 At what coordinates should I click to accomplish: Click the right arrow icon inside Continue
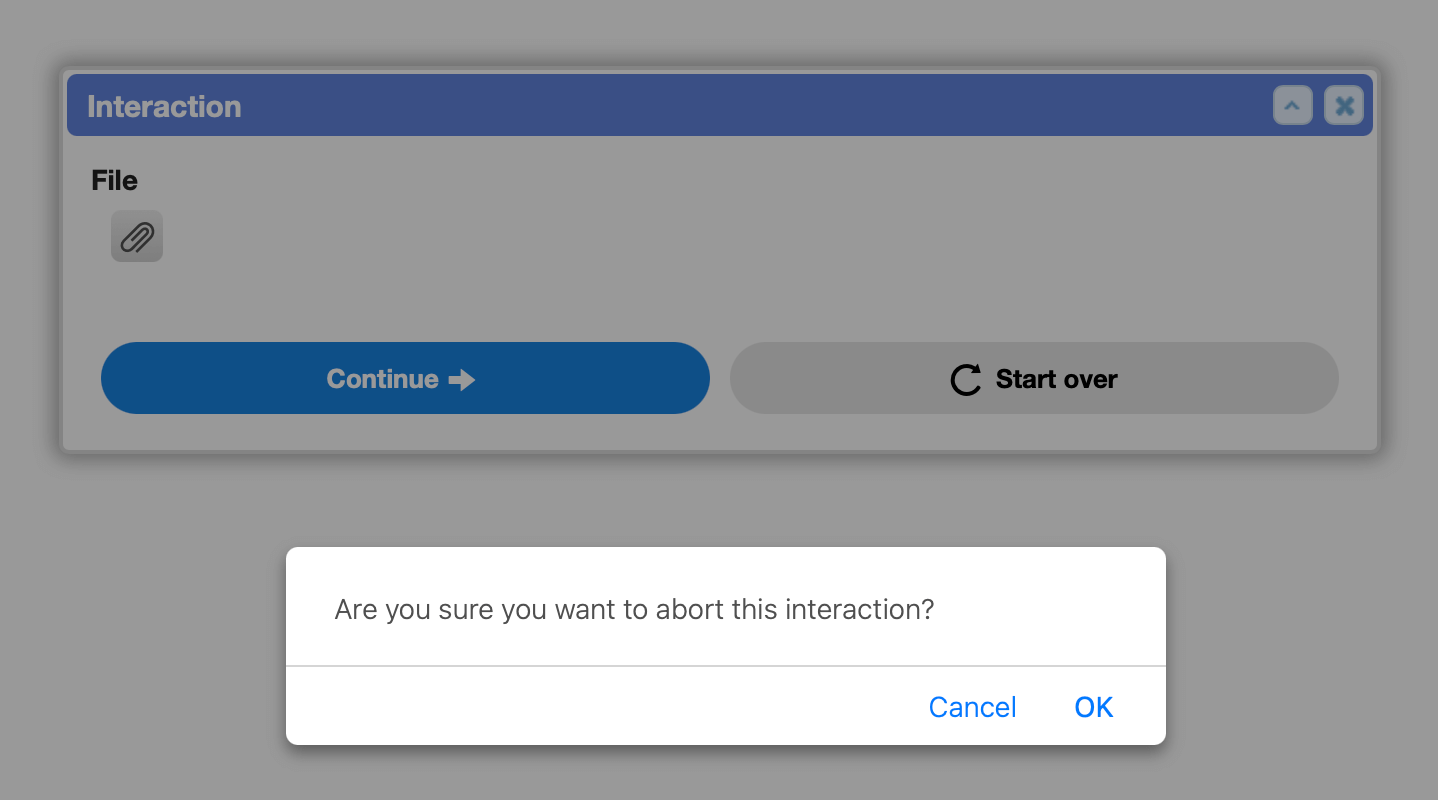coord(461,379)
